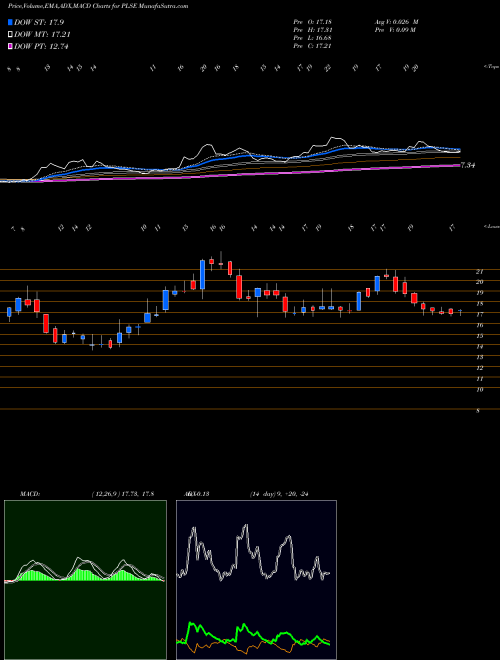Click the 7.34 value beside the magenta line
This screenshot has width=500, height=660.
(x=468, y=165)
